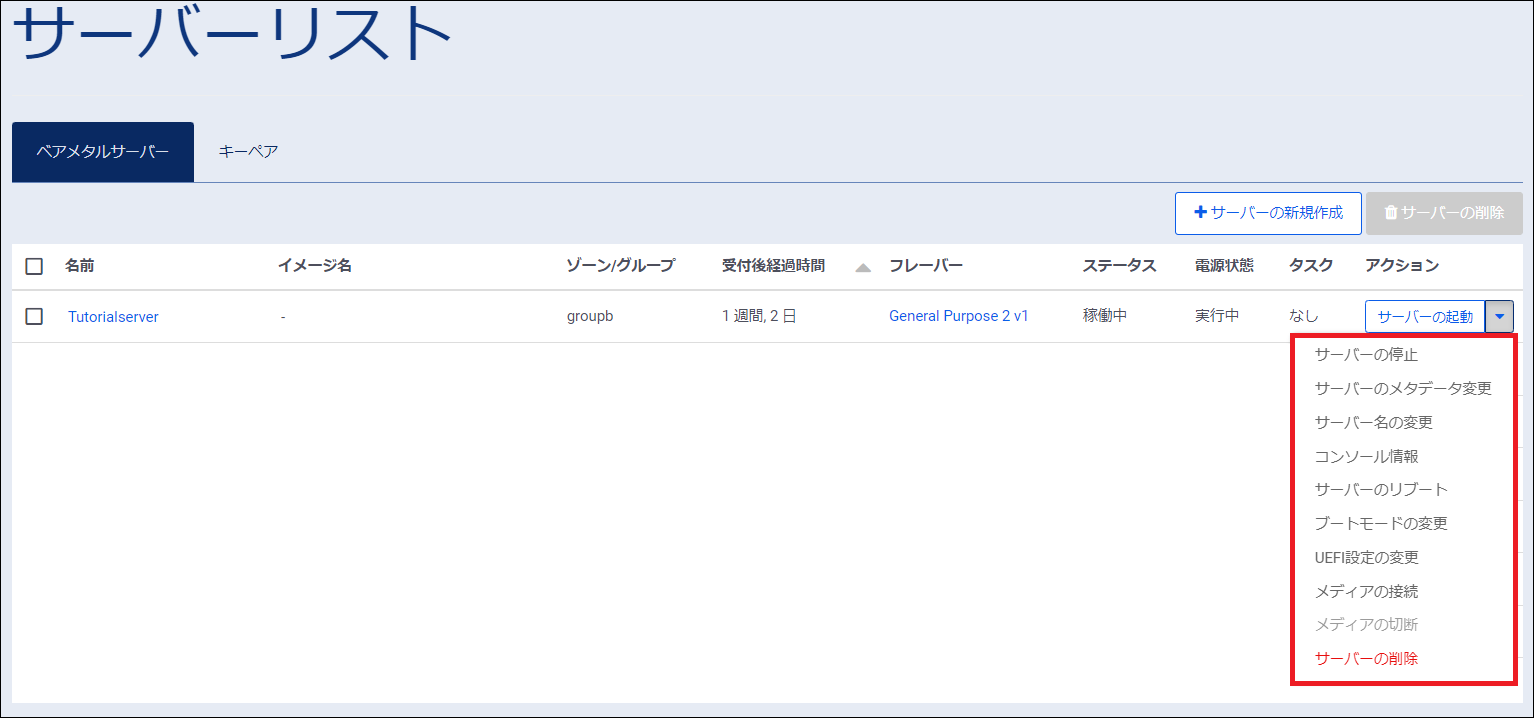The width and height of the screenshot is (1534, 718).
Task: Select サーバーのリブート menu entry
Action: pyautogui.click(x=1381, y=490)
